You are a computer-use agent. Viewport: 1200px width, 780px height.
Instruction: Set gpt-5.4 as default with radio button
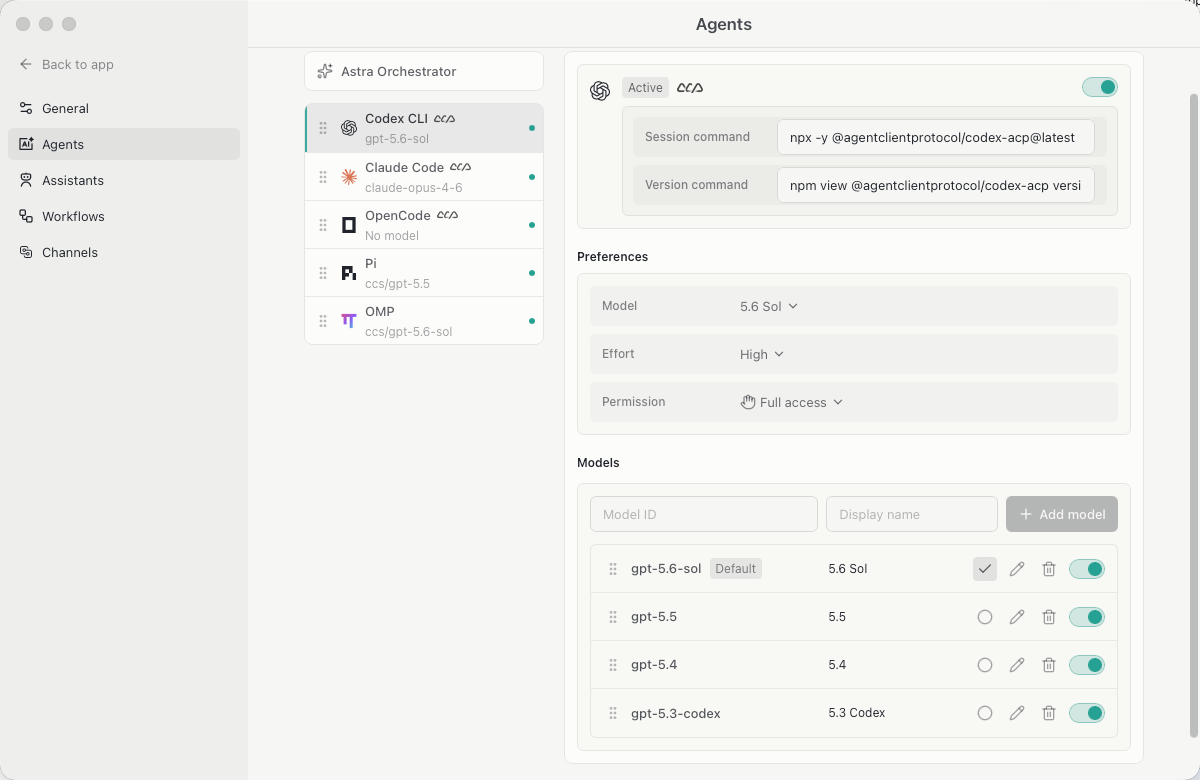point(985,665)
